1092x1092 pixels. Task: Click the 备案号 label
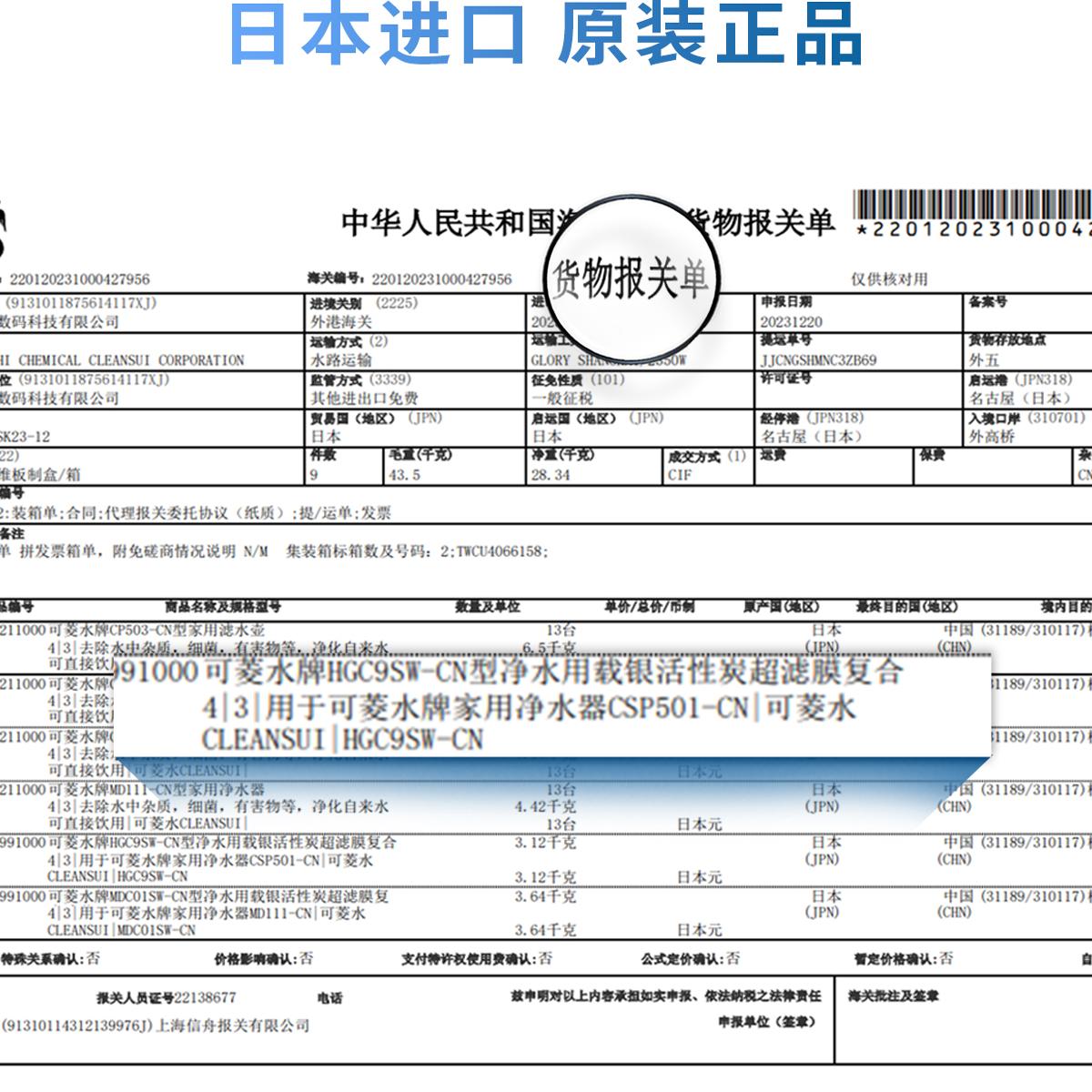987,301
